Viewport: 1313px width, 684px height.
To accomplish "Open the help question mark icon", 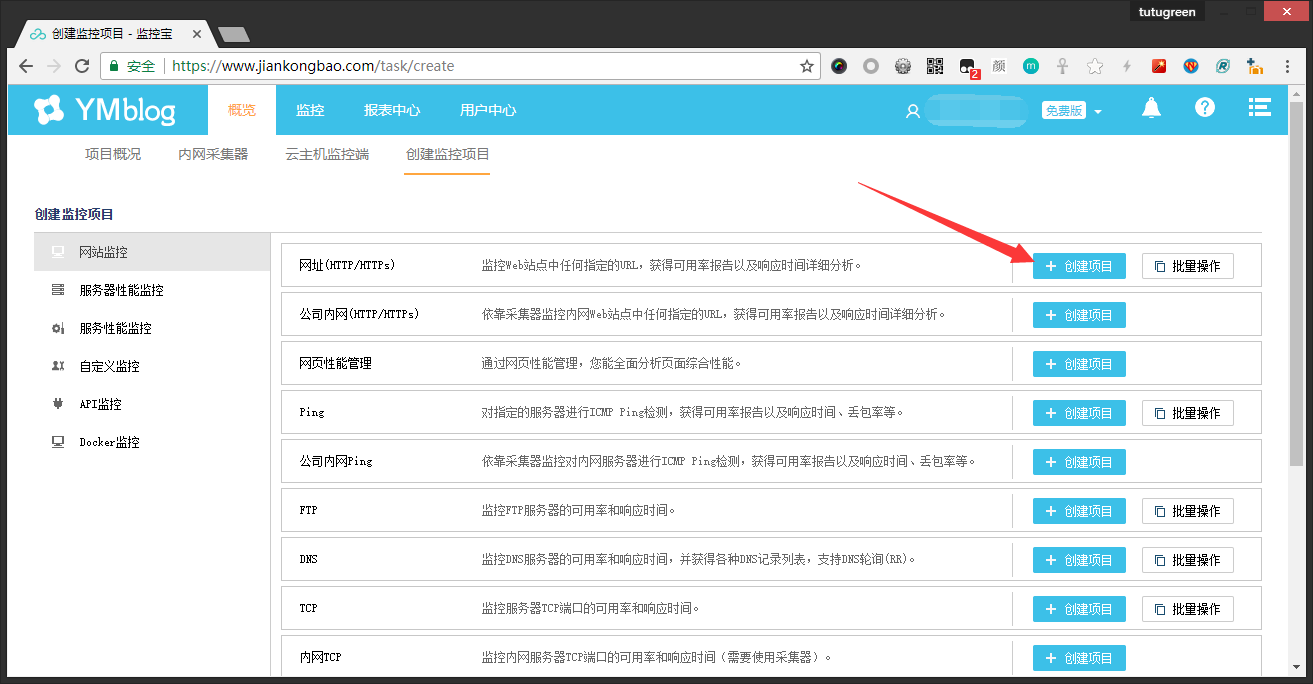I will click(1204, 107).
